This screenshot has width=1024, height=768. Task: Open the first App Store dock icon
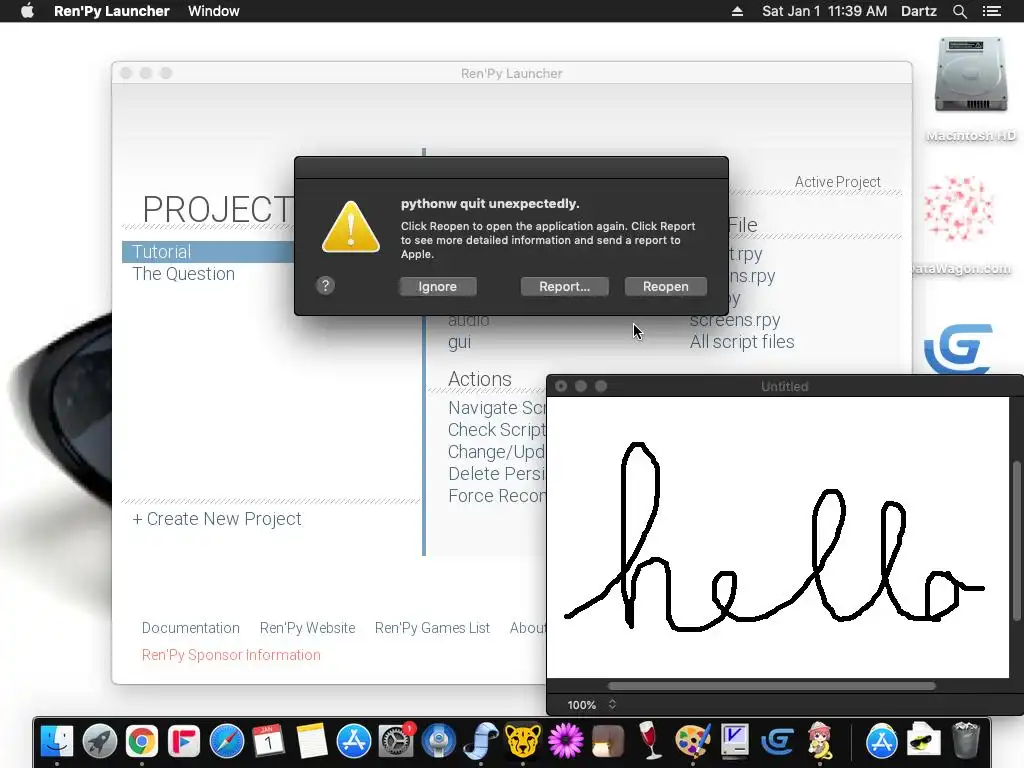tap(353, 741)
